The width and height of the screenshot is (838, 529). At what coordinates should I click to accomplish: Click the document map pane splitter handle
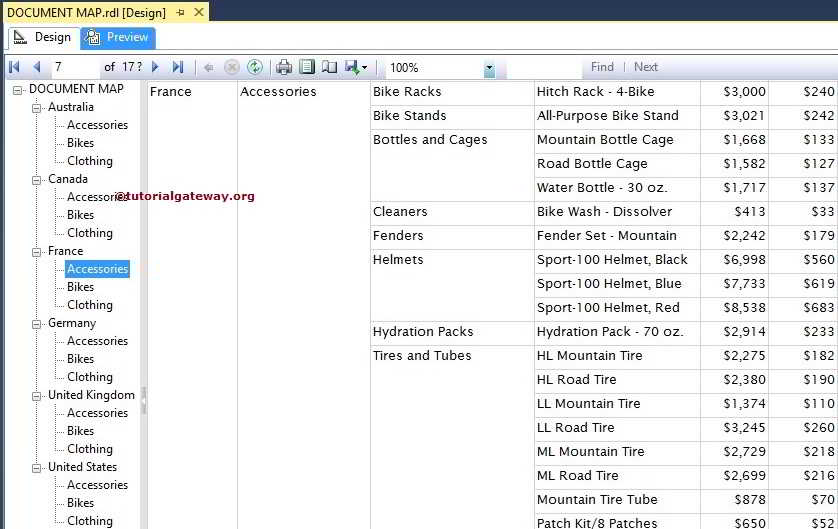tap(143, 401)
